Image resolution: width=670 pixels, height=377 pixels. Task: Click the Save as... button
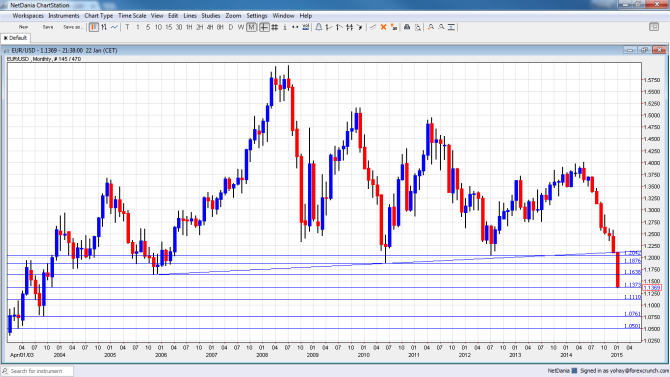(x=72, y=27)
